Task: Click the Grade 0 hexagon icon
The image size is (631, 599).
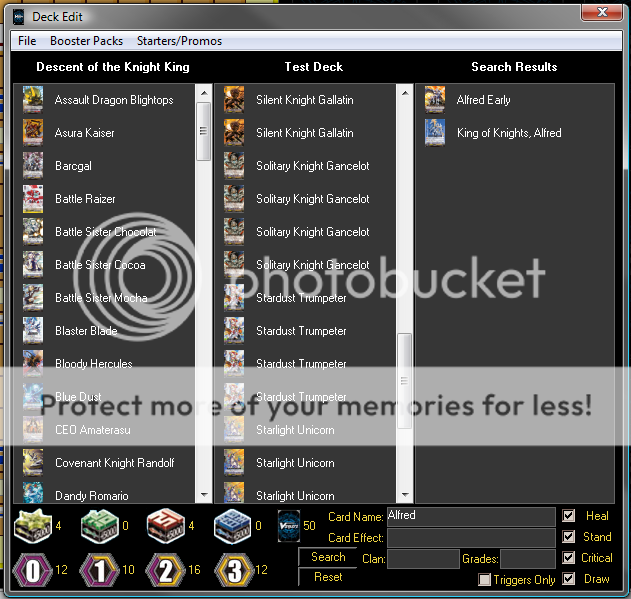Action: 31,569
